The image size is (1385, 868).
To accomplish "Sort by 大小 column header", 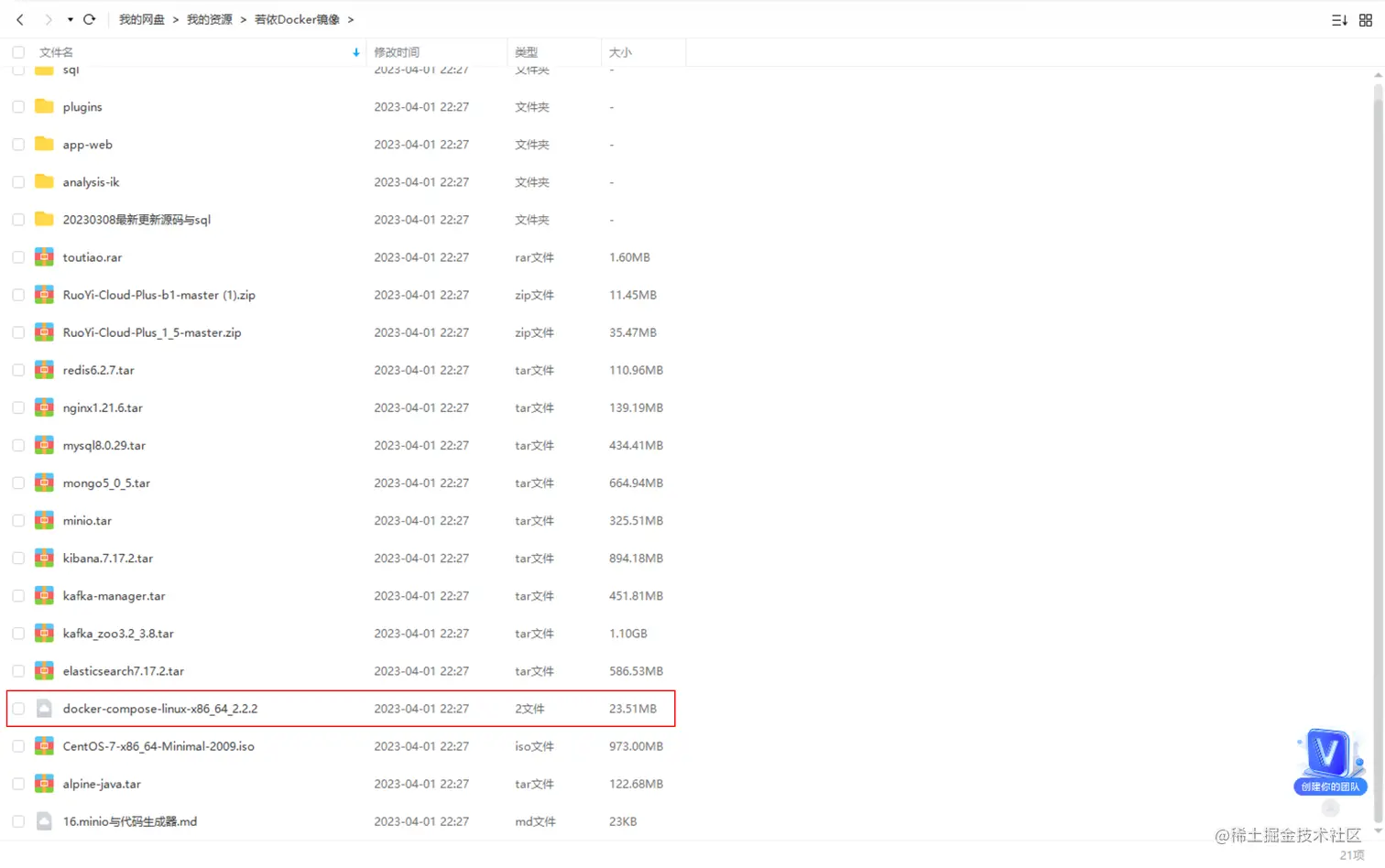I will (x=621, y=52).
